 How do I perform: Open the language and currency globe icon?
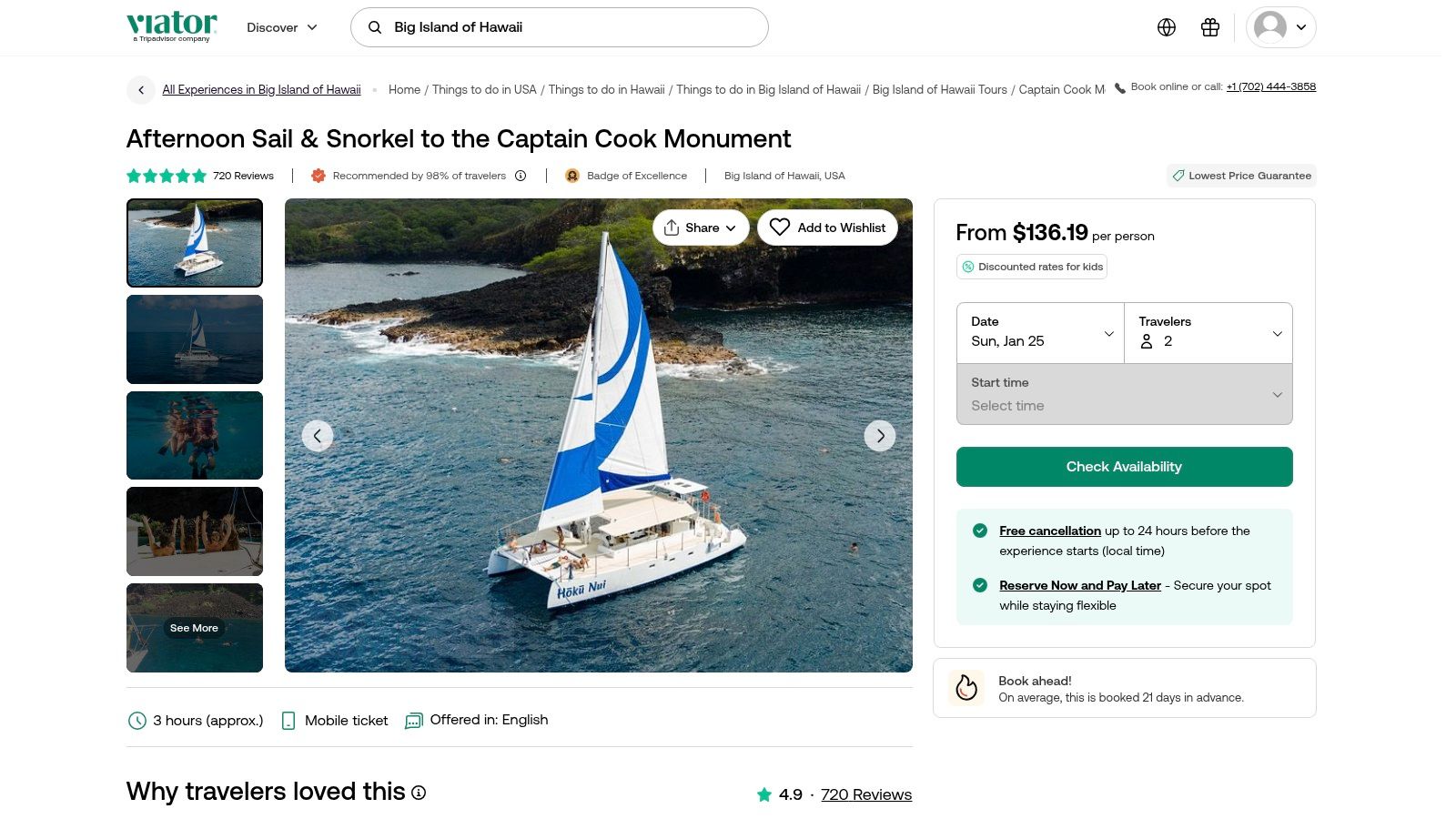click(1167, 27)
